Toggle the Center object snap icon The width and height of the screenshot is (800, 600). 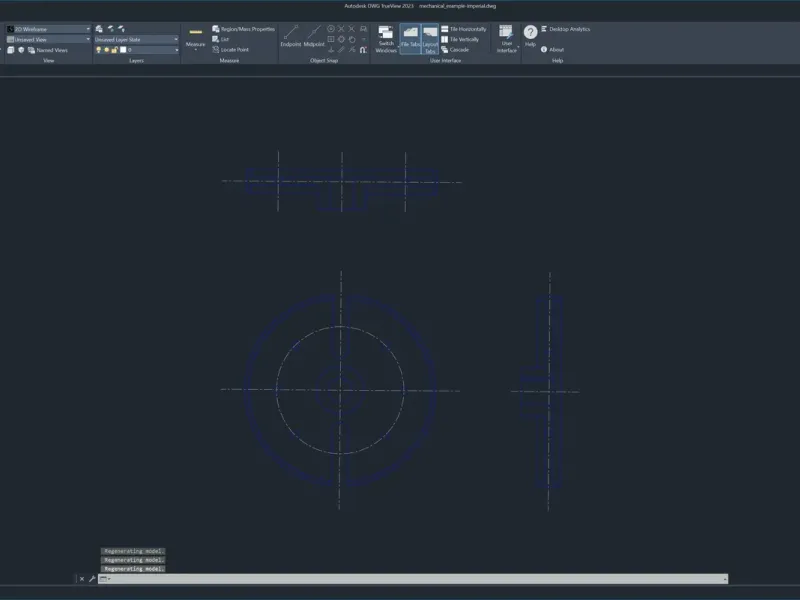pyautogui.click(x=331, y=29)
